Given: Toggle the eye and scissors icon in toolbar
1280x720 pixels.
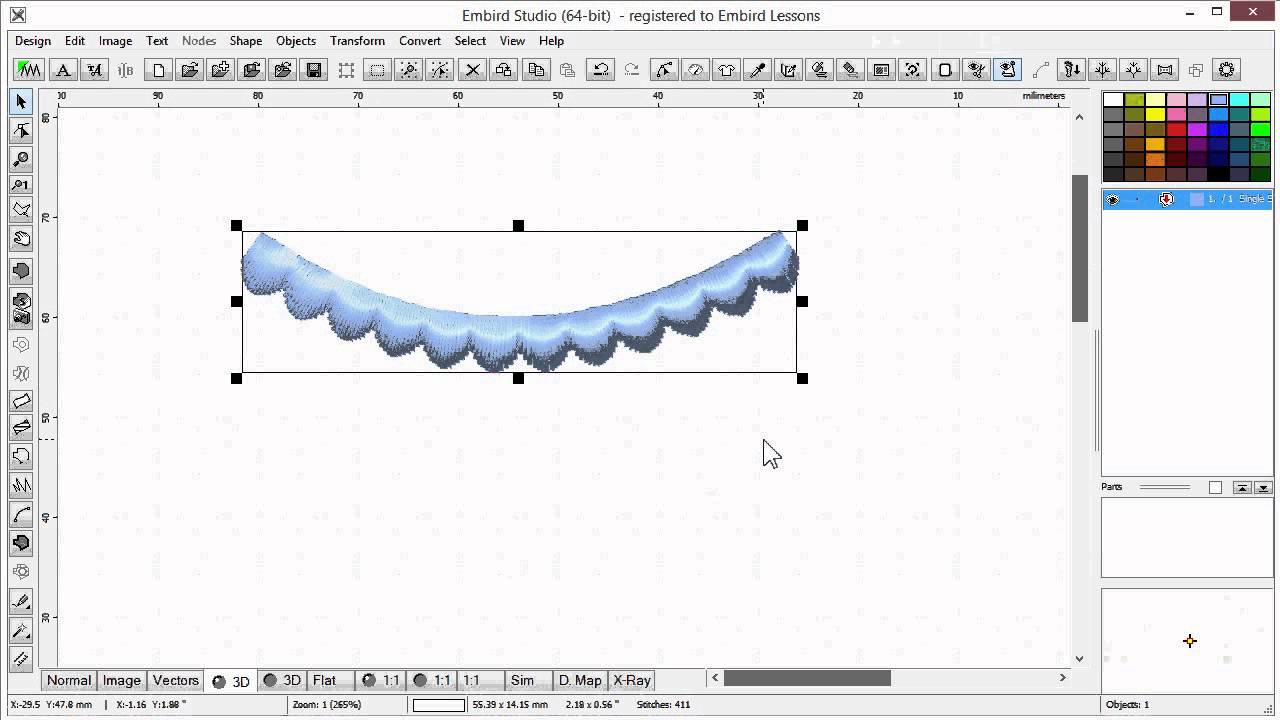Looking at the screenshot, I should pyautogui.click(x=977, y=70).
